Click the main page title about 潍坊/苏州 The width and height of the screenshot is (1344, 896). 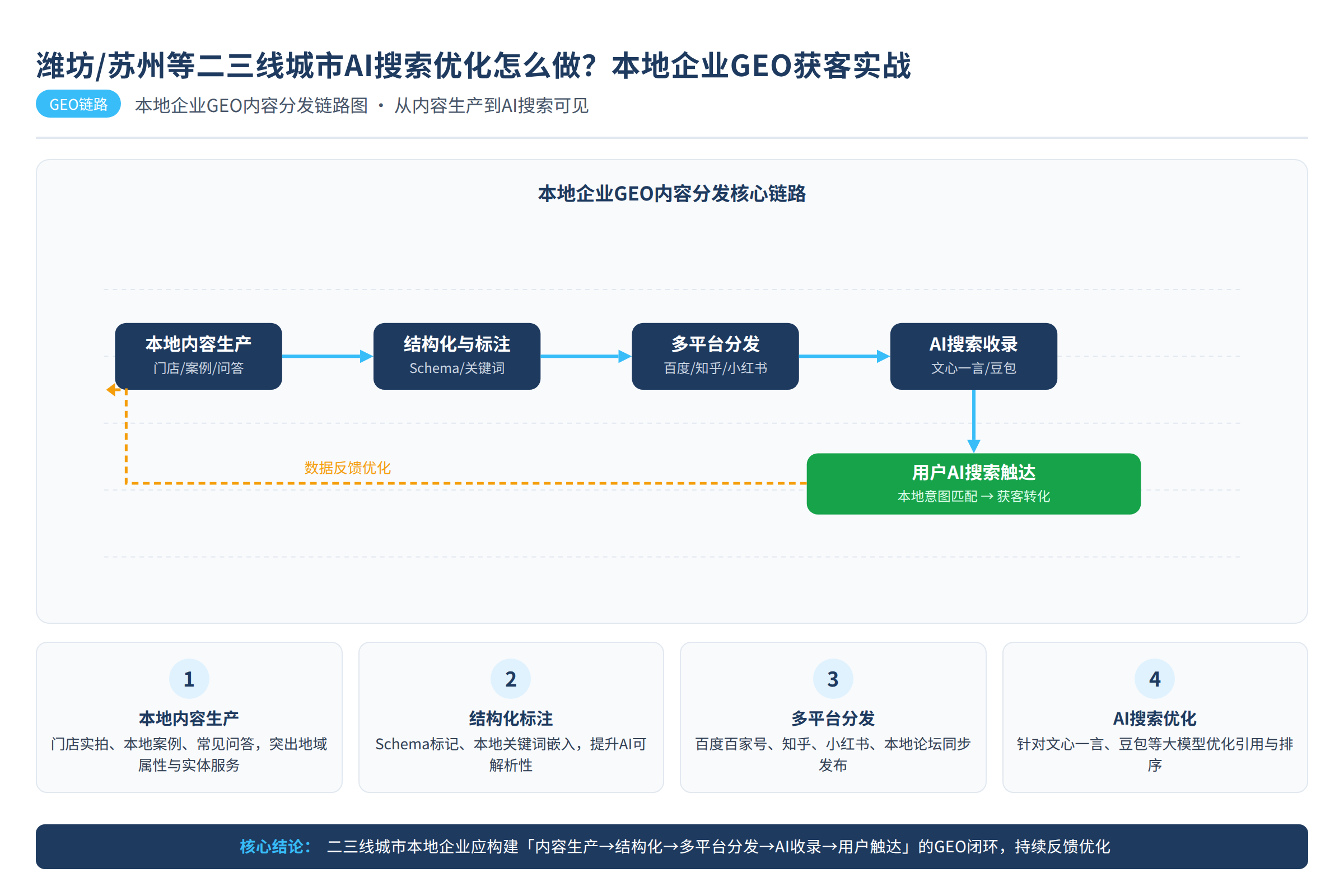point(473,65)
